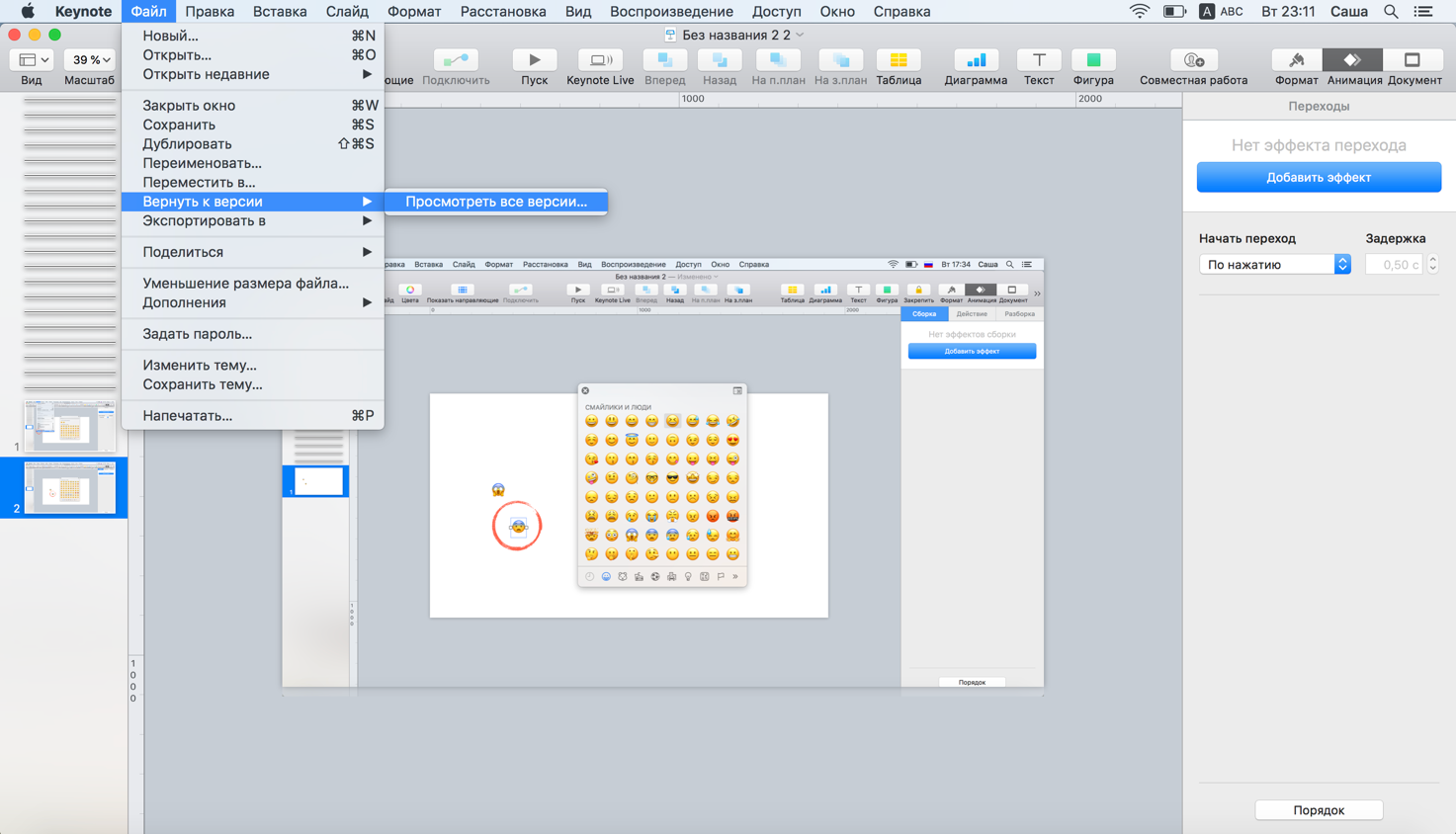Choose Открыть… from the Файл menu
Screen dimensions: 1456x834
(x=253, y=55)
